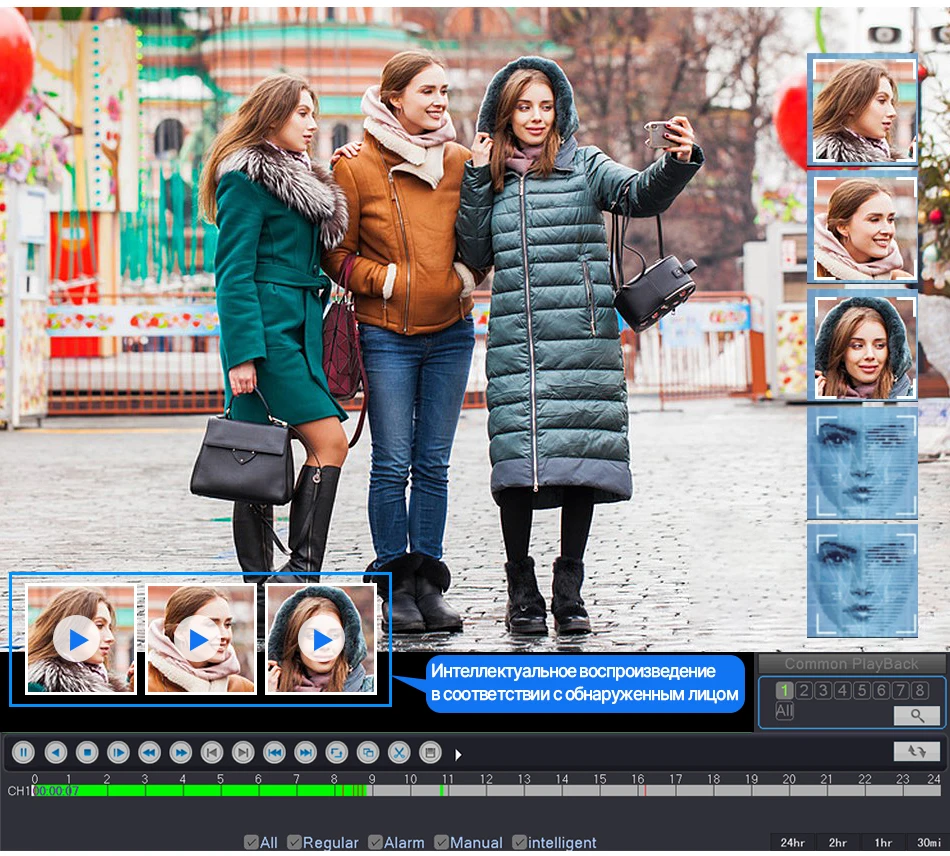This screenshot has height=856, width=950.
Task: Select channel 7 box
Action: click(901, 690)
